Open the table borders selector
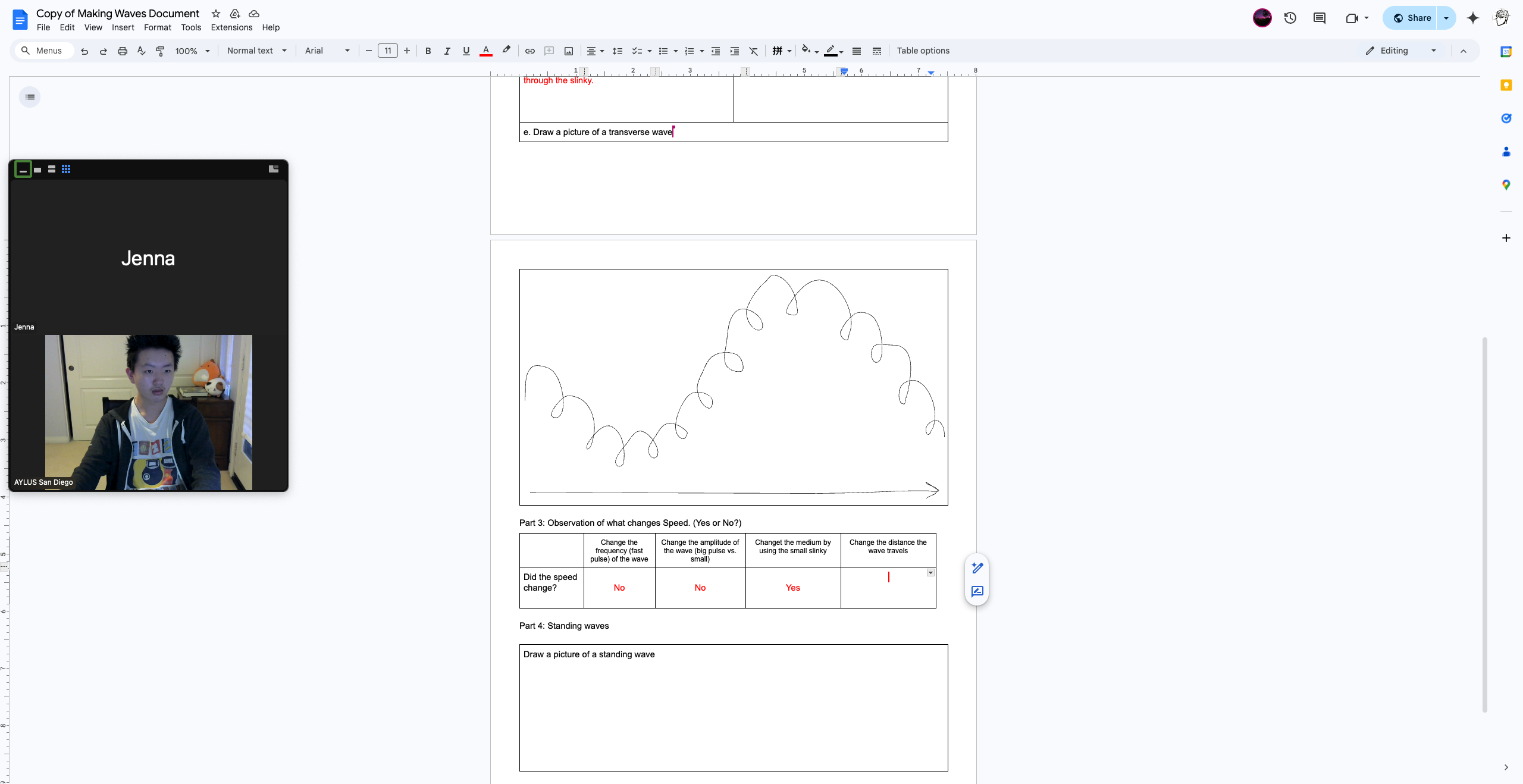1523x784 pixels. pyautogui.click(x=782, y=51)
